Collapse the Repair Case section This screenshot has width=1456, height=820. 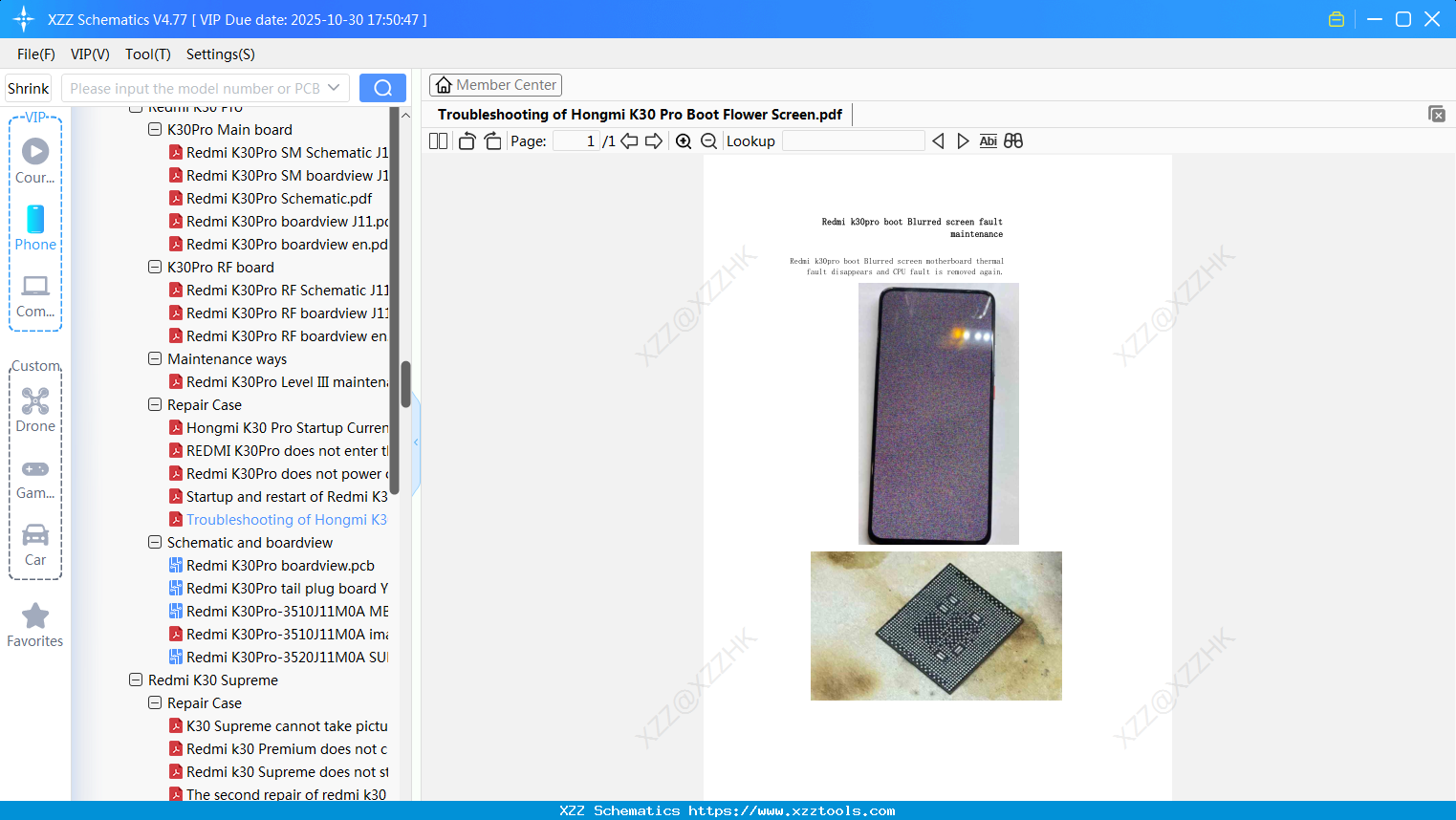pyautogui.click(x=154, y=404)
